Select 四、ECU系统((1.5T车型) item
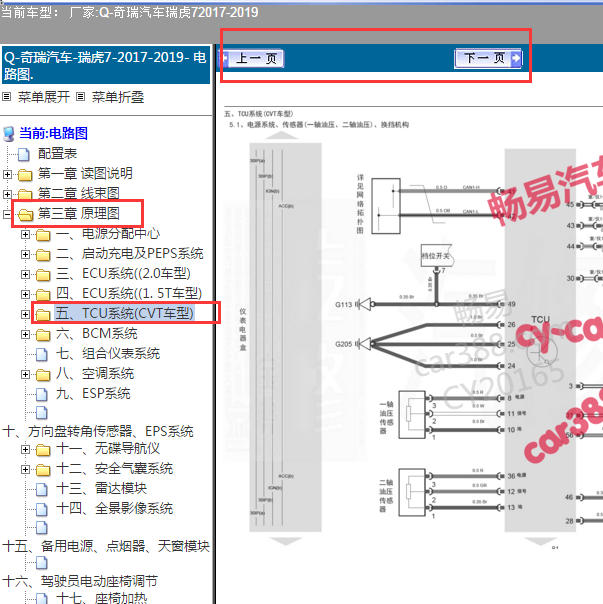This screenshot has height=604, width=603. point(129,294)
